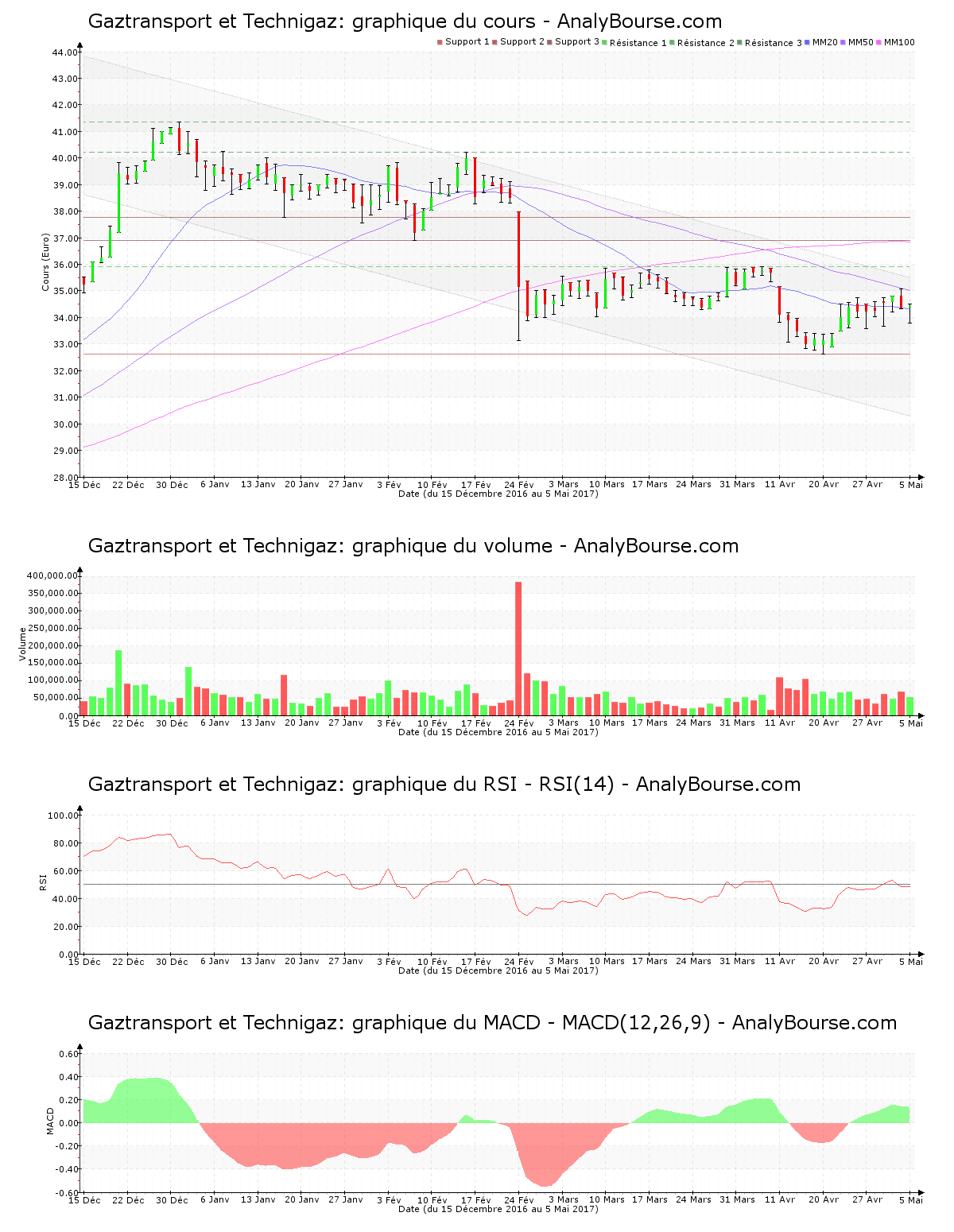Click the Support 1 legend red square
Viewport: 954px width, 1232px height.
(440, 42)
